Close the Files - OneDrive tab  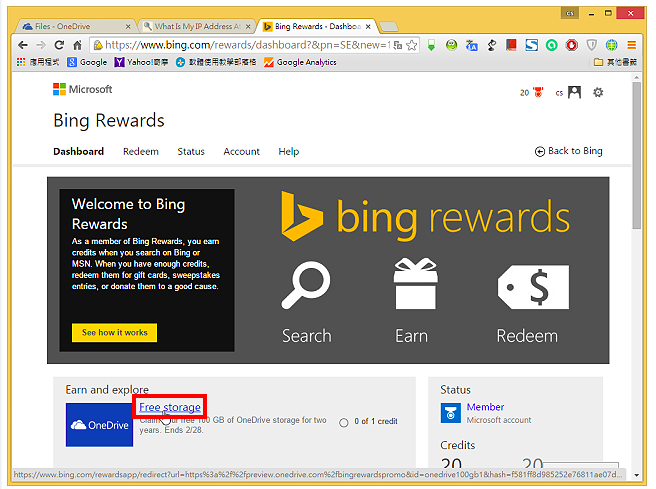click(128, 26)
